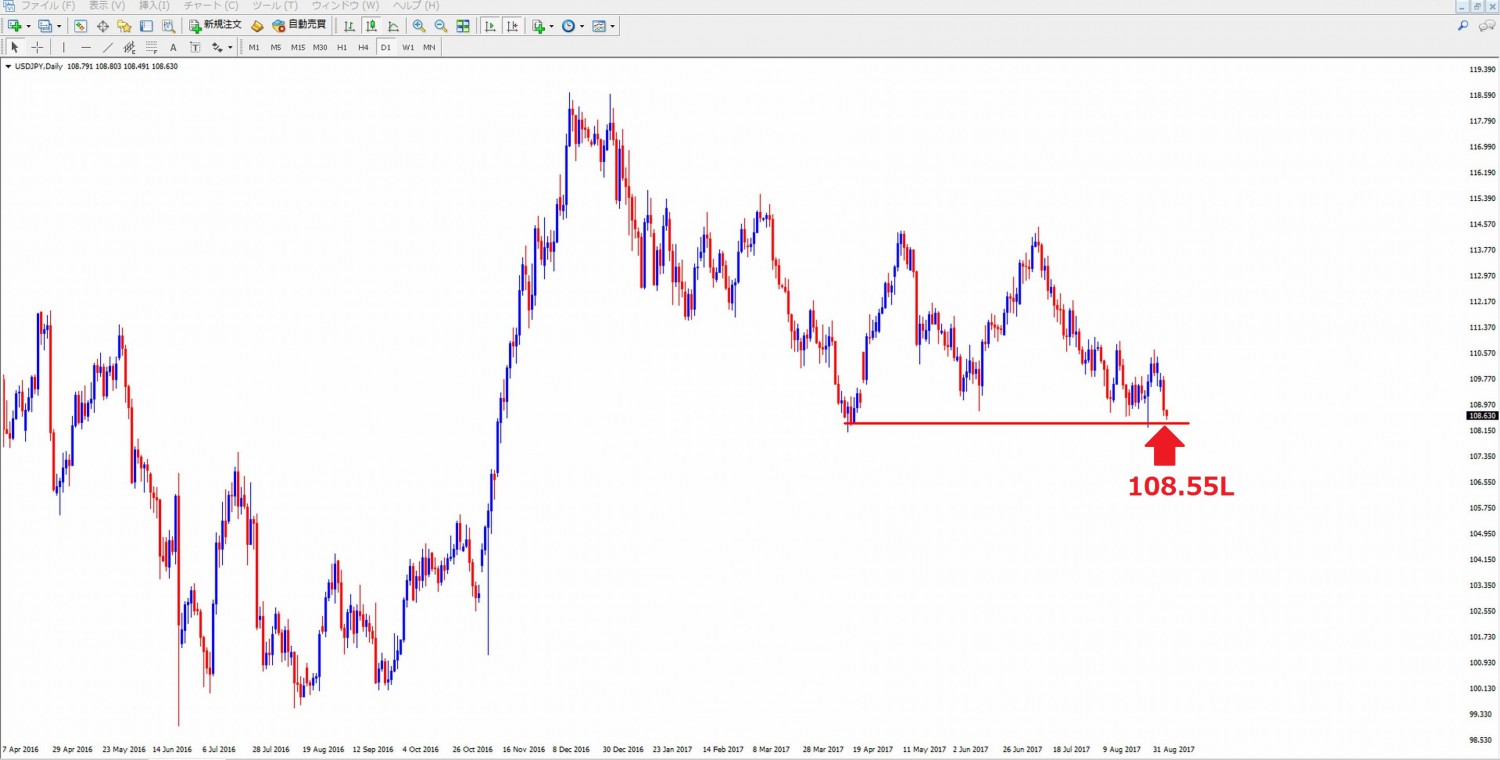Image resolution: width=1500 pixels, height=760 pixels.
Task: Toggle the chart shift button
Action: (512, 26)
